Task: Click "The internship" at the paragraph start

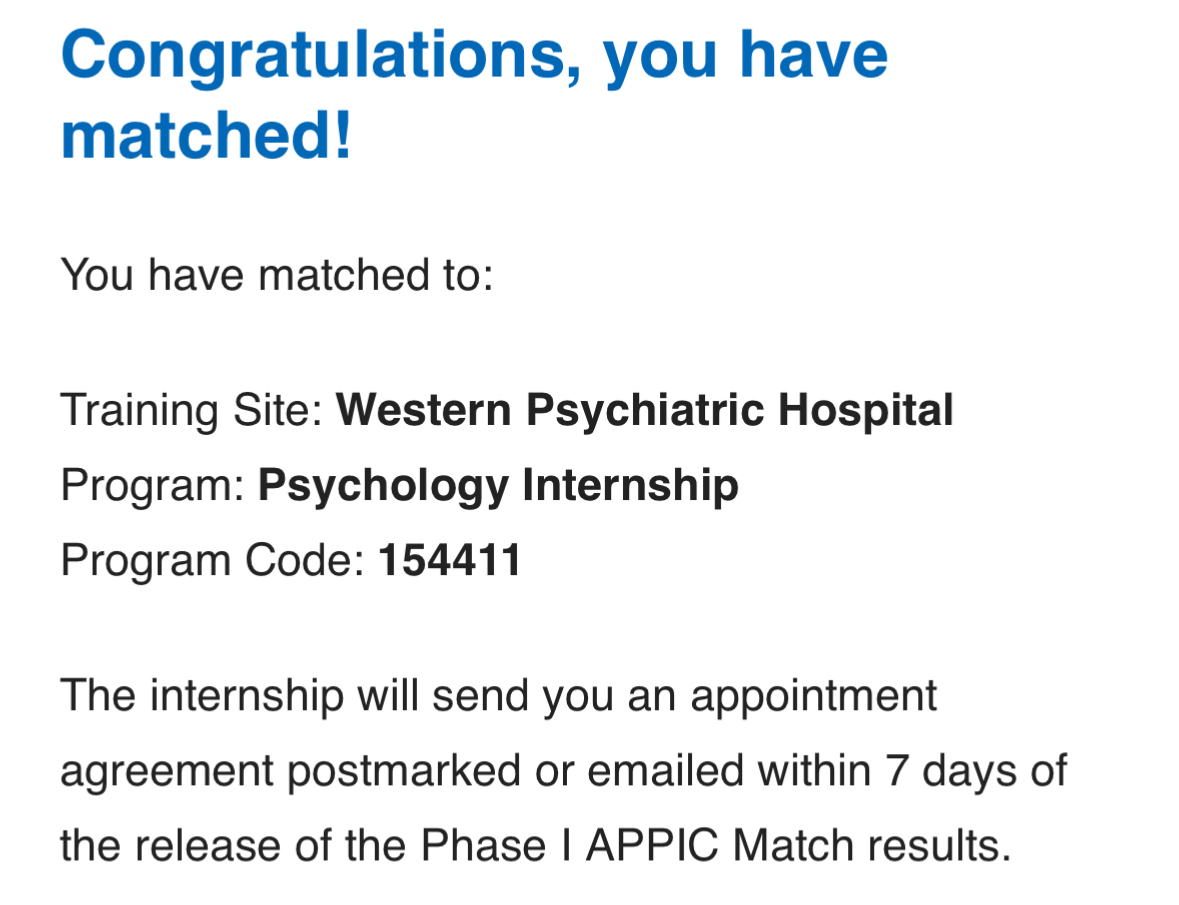Action: (x=201, y=696)
